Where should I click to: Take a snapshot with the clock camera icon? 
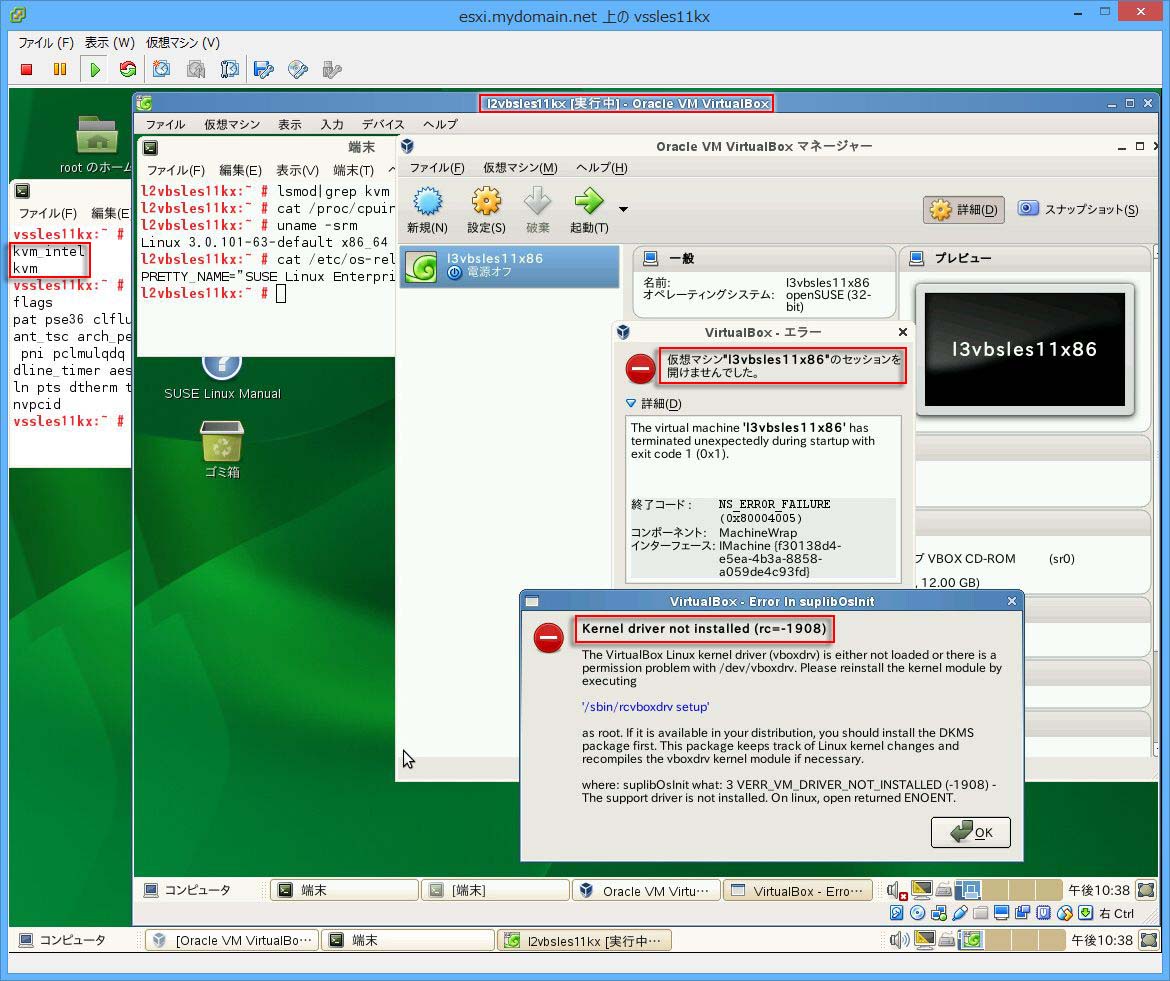161,69
